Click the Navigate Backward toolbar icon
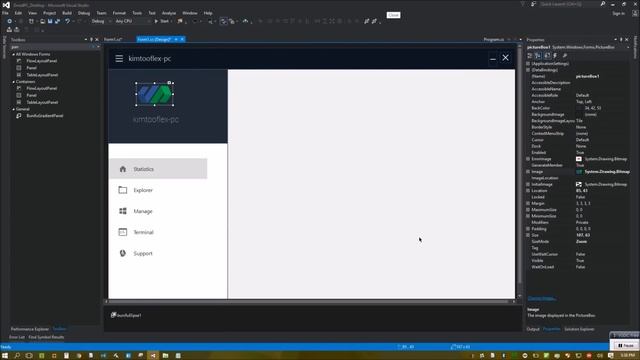The width and height of the screenshot is (640, 360). coord(9,21)
